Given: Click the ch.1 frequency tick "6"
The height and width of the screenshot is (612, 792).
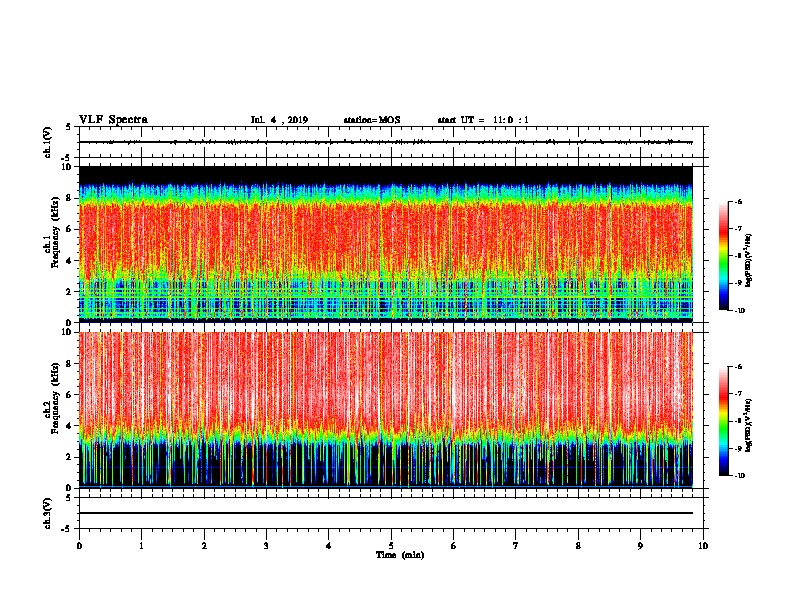Looking at the screenshot, I should [69, 229].
